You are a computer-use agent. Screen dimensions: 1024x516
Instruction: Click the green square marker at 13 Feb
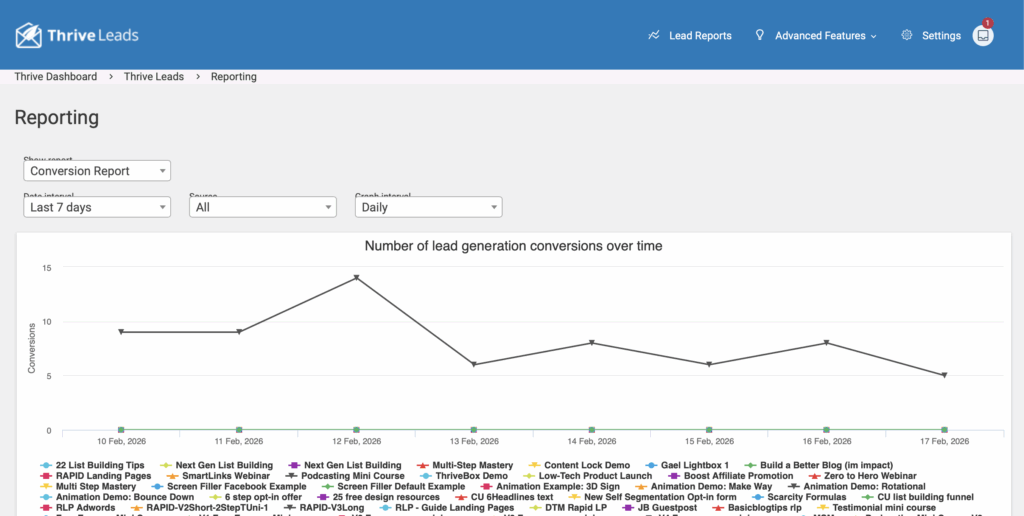click(473, 430)
